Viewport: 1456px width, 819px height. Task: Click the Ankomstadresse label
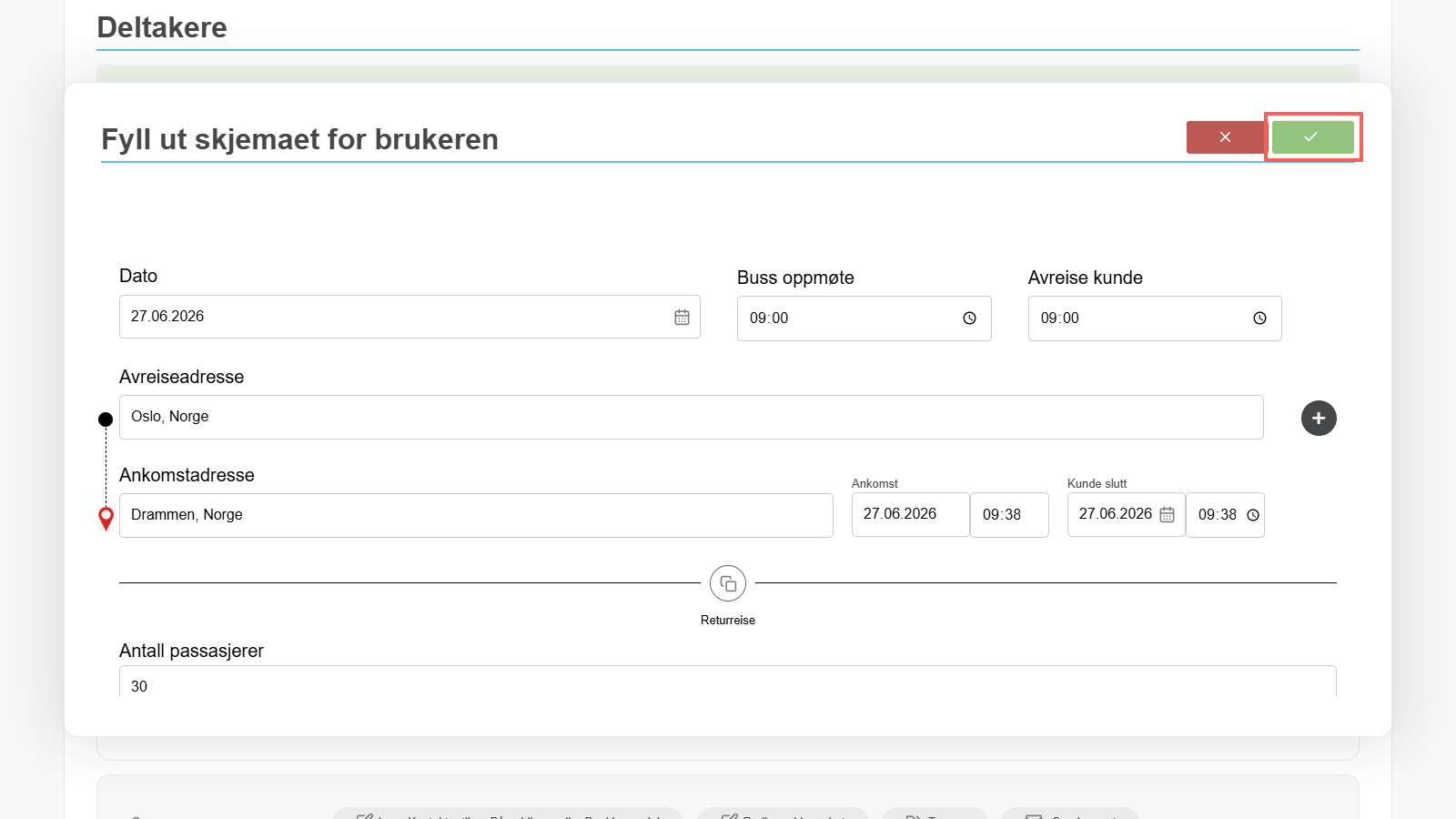187,475
